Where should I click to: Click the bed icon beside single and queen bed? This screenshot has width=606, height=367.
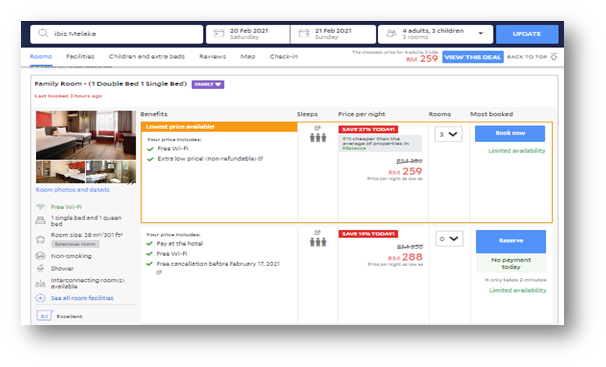(x=41, y=221)
